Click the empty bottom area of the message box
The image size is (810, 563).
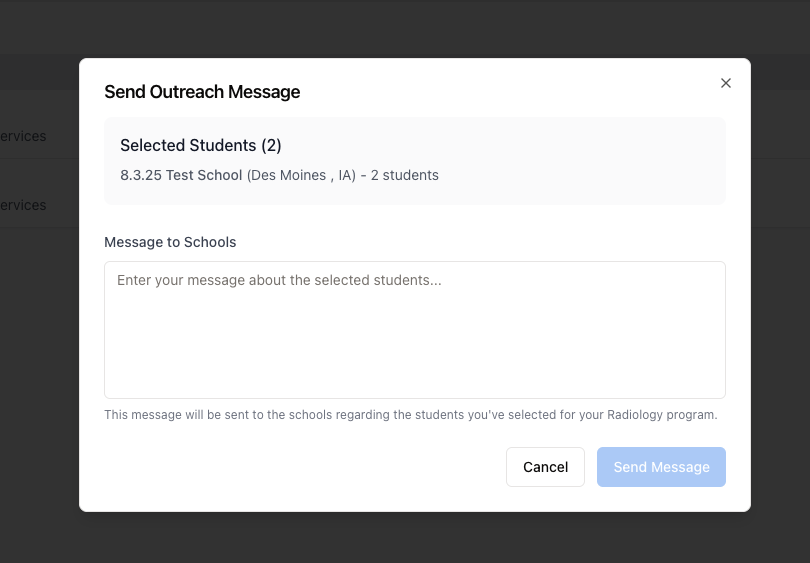tap(414, 375)
